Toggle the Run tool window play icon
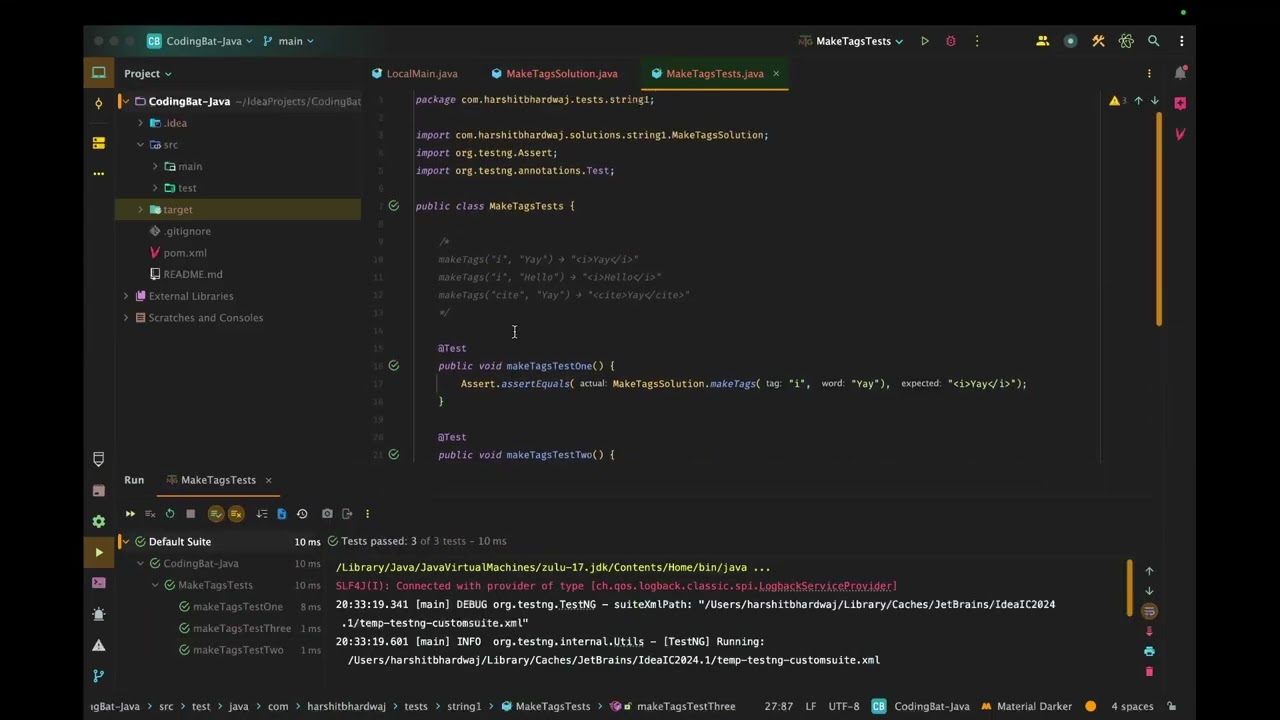The width and height of the screenshot is (1280, 720). 98,552
